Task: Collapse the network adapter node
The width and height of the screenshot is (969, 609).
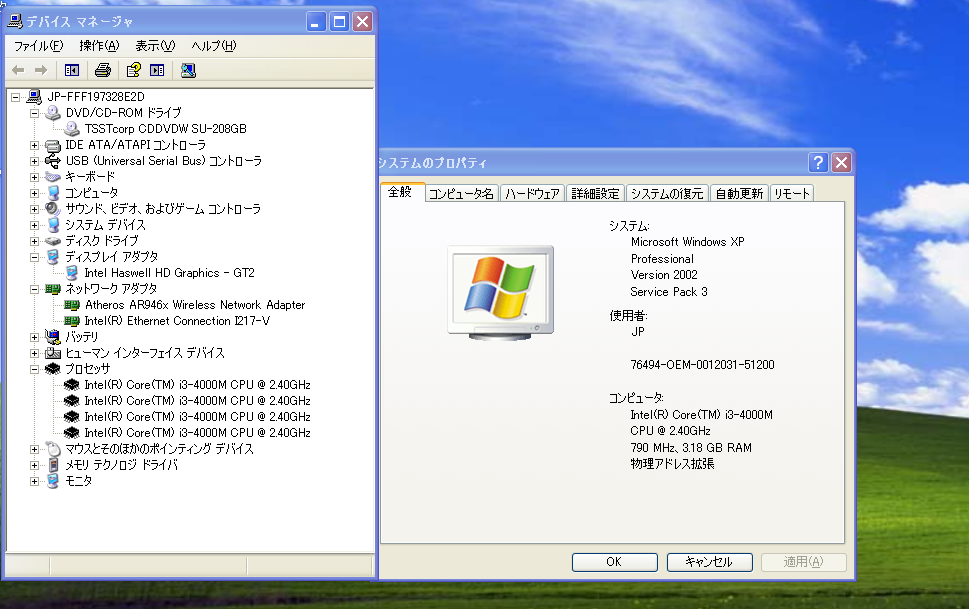Action: pyautogui.click(x=34, y=289)
